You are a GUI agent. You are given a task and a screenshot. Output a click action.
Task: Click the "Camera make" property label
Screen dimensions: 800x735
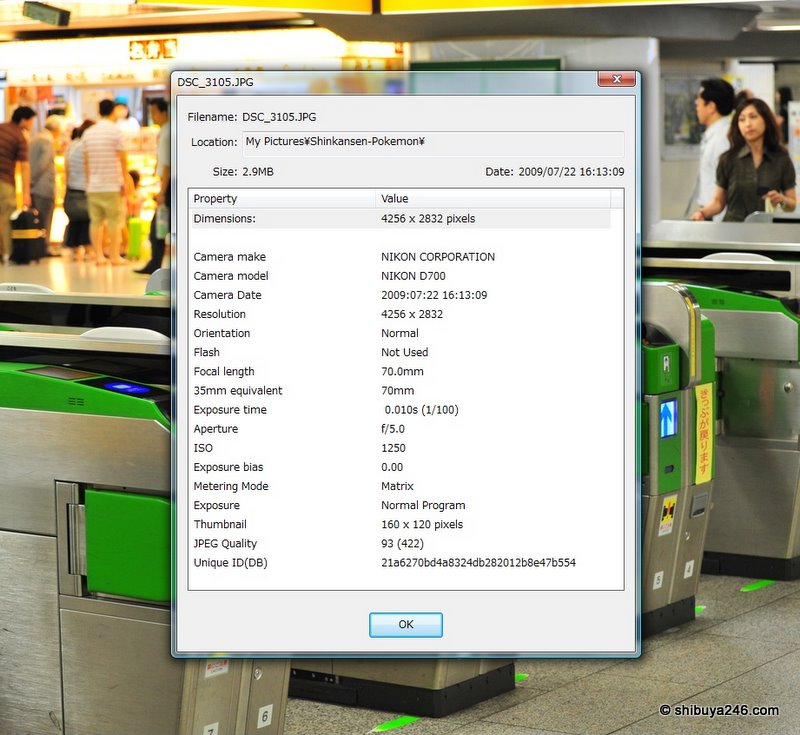[x=230, y=257]
